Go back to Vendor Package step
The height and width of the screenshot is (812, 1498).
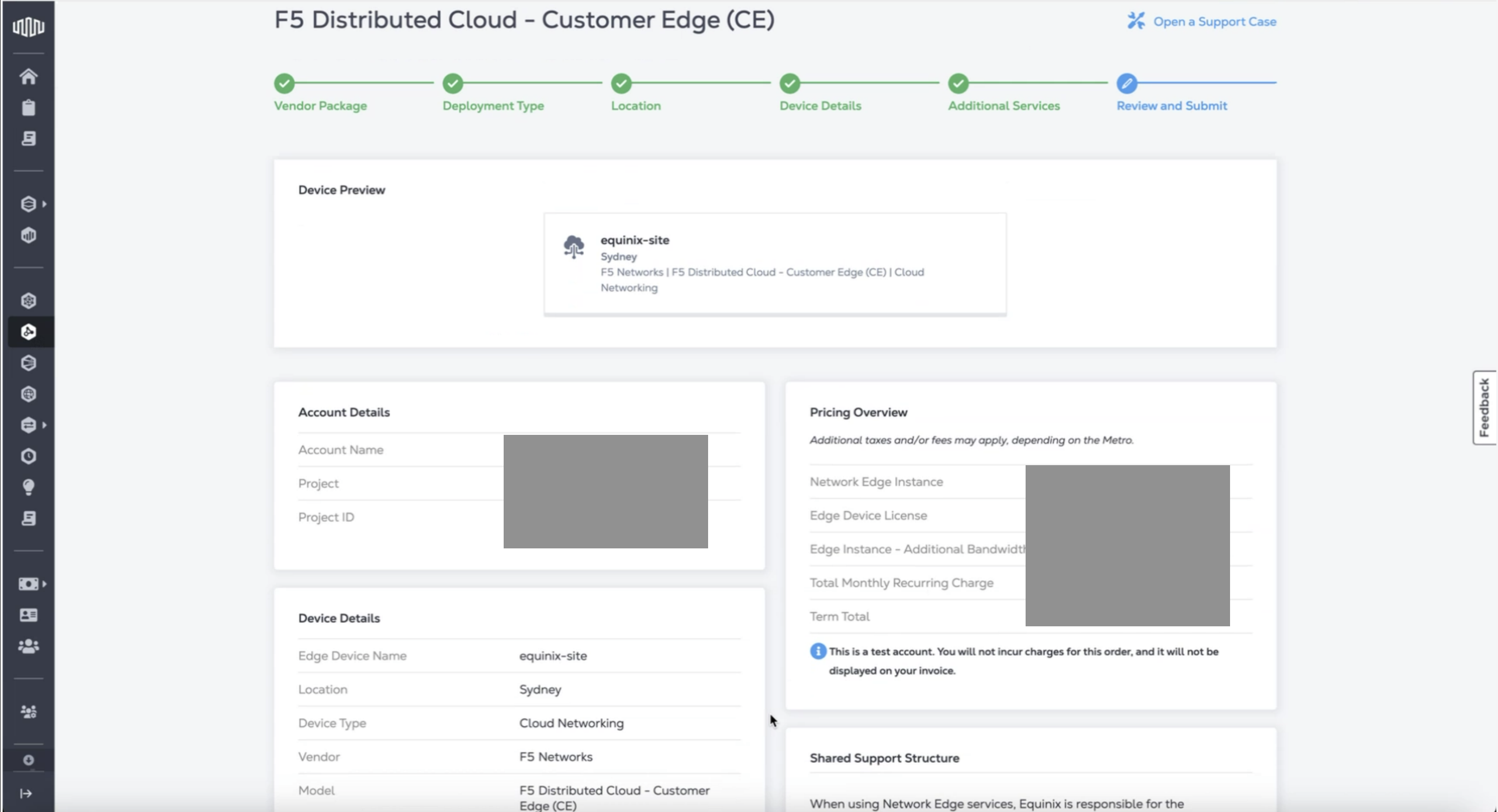(320, 106)
